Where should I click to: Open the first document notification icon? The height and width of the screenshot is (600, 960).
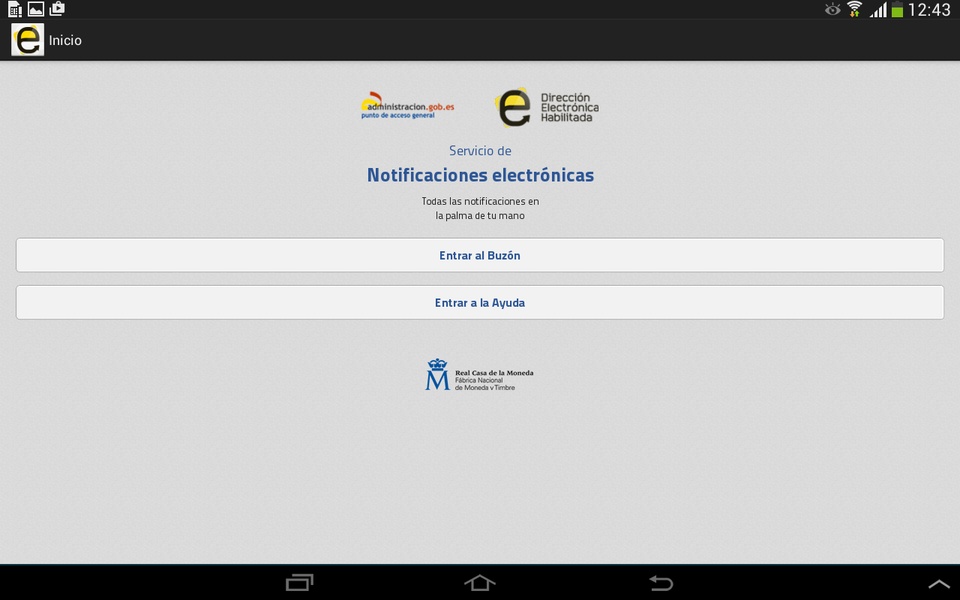click(x=15, y=9)
